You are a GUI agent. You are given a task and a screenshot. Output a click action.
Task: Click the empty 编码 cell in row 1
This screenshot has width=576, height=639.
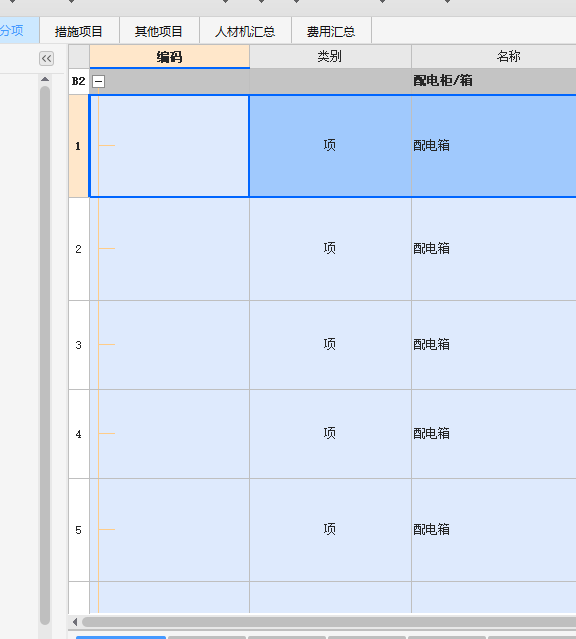tap(169, 146)
